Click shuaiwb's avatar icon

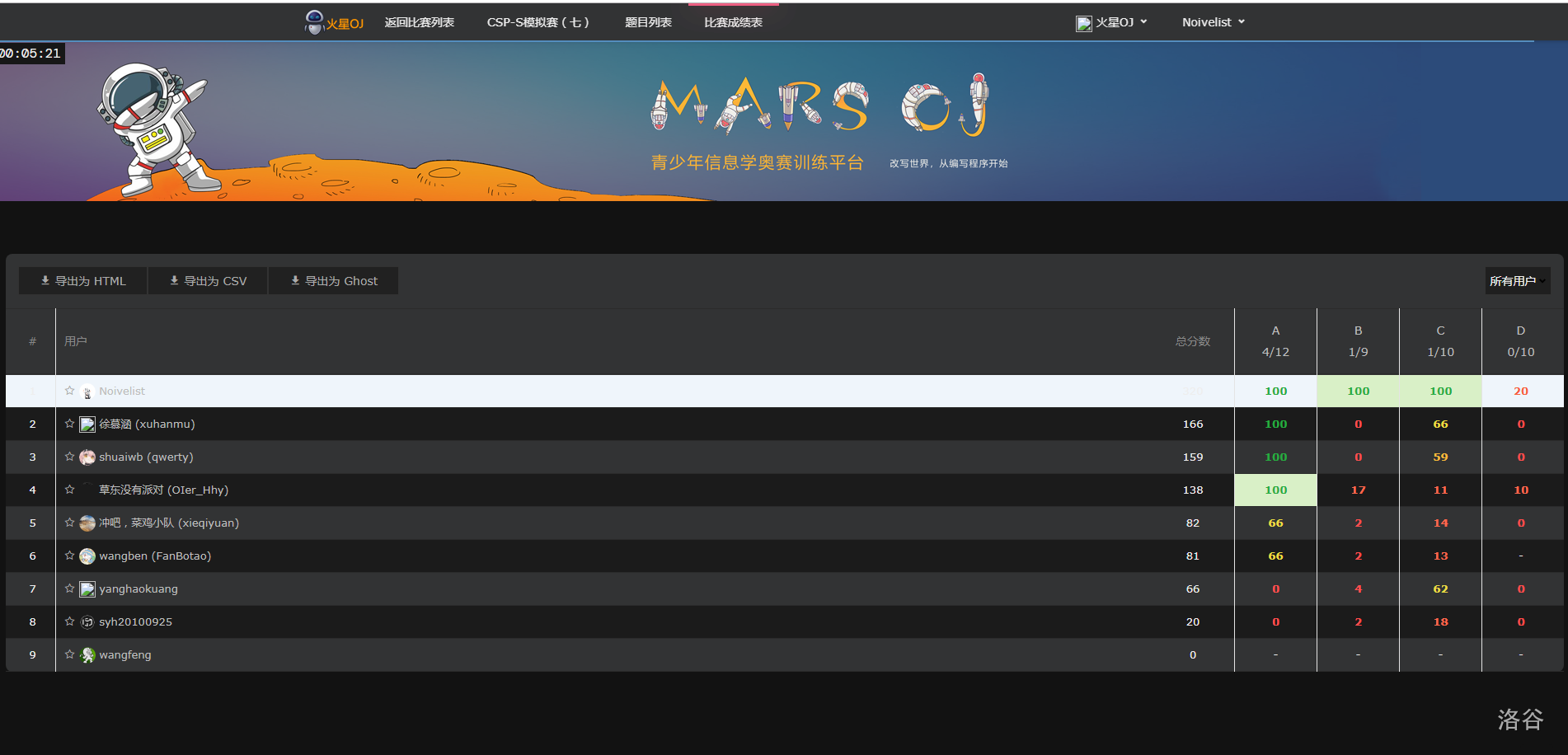[87, 457]
